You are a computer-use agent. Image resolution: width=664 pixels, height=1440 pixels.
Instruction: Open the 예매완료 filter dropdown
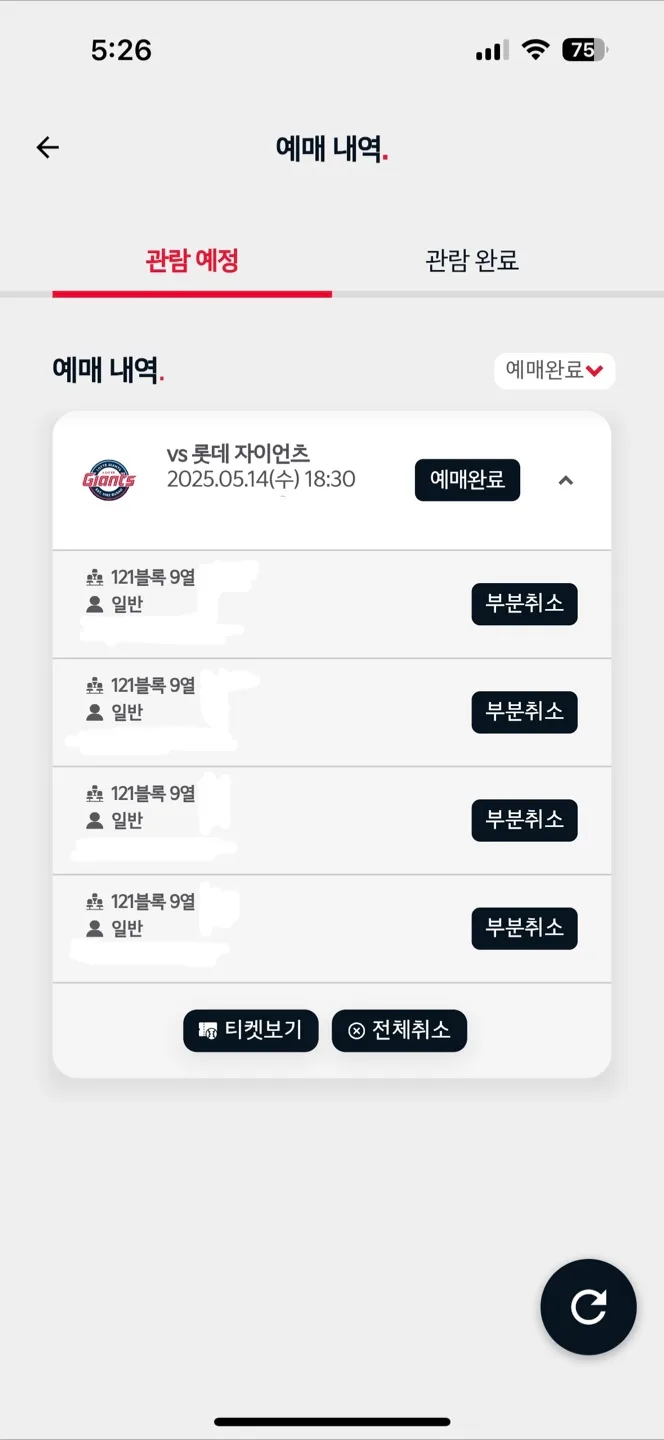[x=555, y=370]
